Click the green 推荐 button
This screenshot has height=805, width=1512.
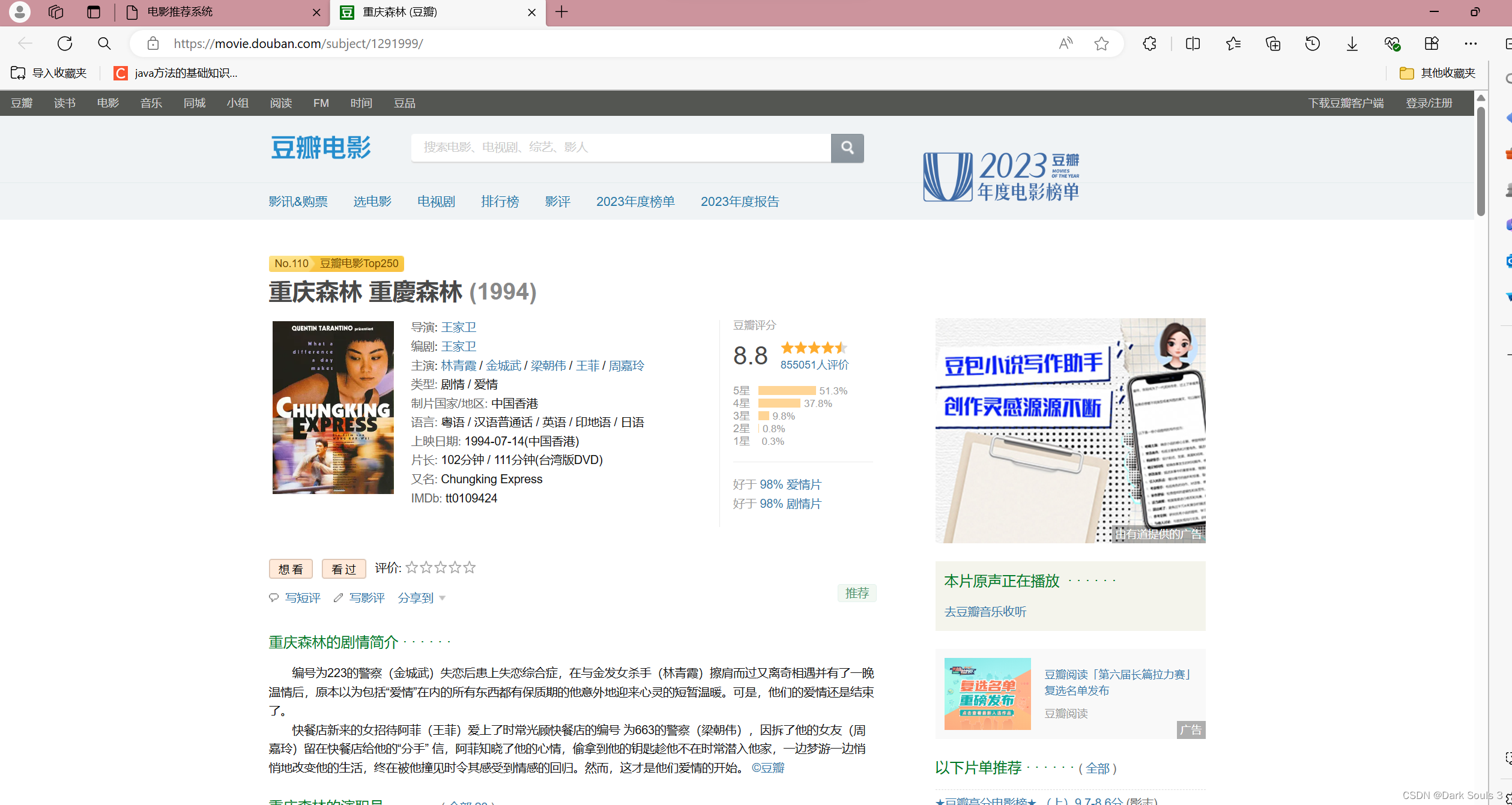pos(857,593)
